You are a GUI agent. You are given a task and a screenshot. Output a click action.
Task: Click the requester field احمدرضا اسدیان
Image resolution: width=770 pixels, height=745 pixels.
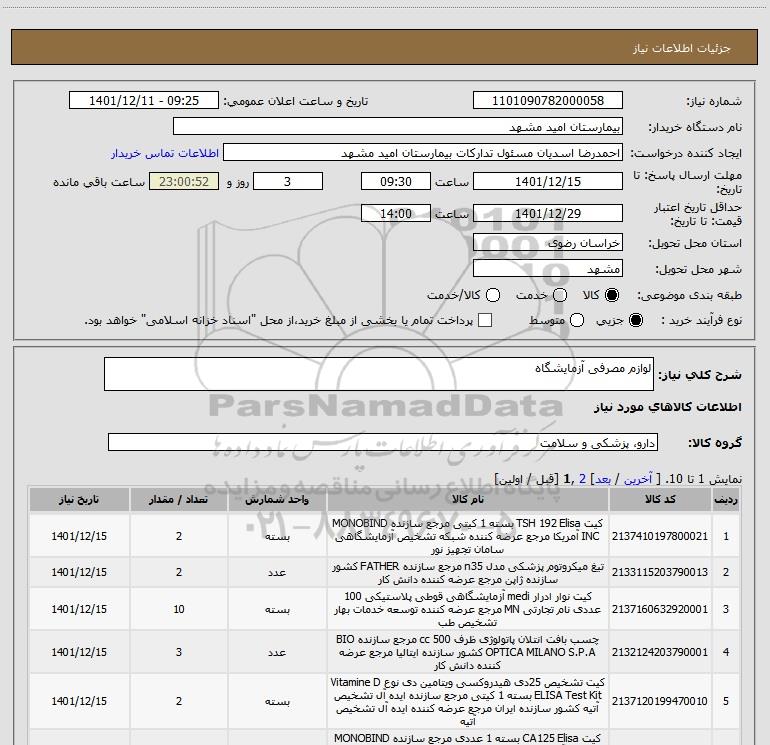coord(423,153)
